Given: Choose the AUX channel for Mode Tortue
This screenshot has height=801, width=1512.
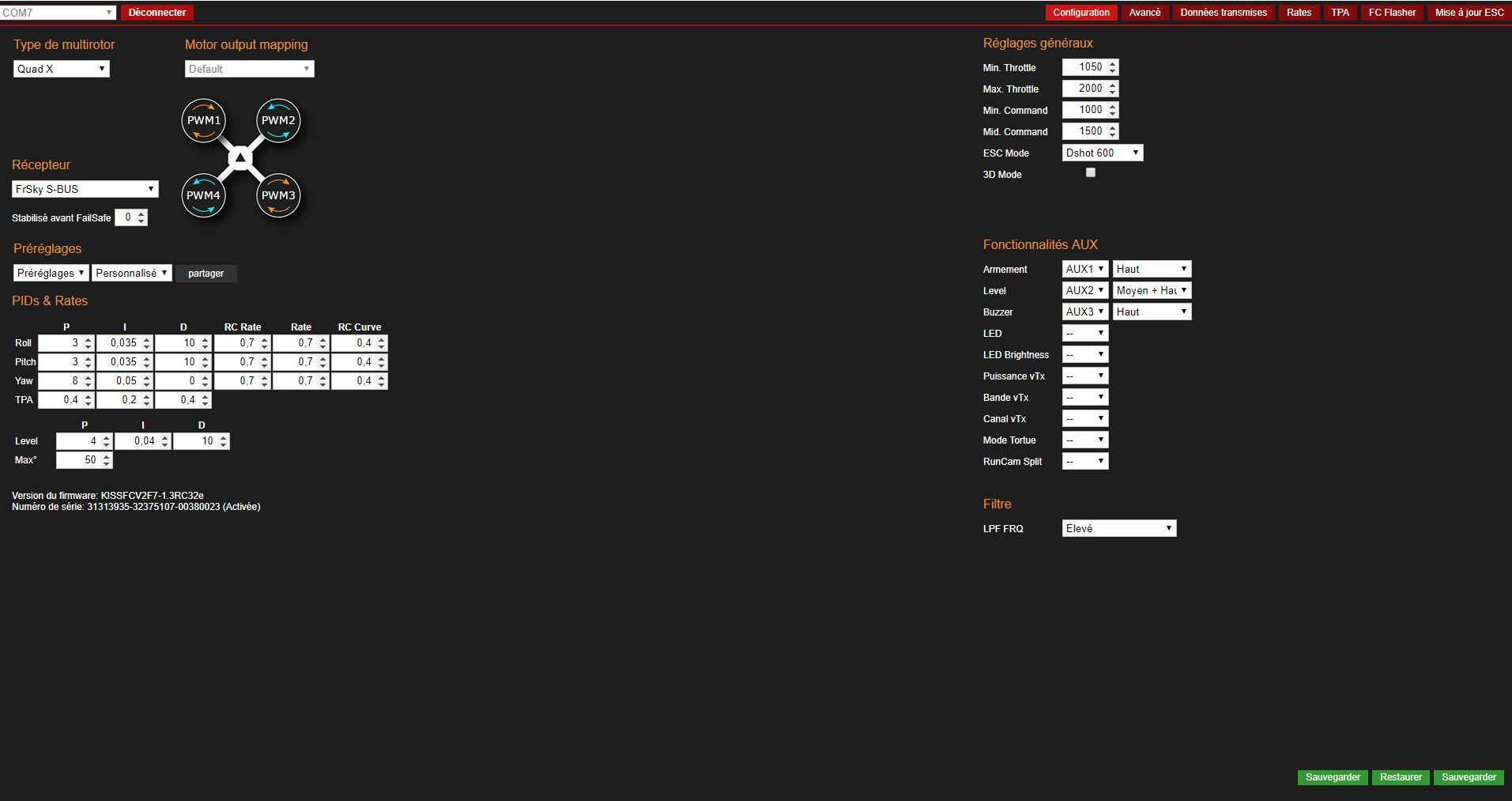Looking at the screenshot, I should coord(1084,440).
